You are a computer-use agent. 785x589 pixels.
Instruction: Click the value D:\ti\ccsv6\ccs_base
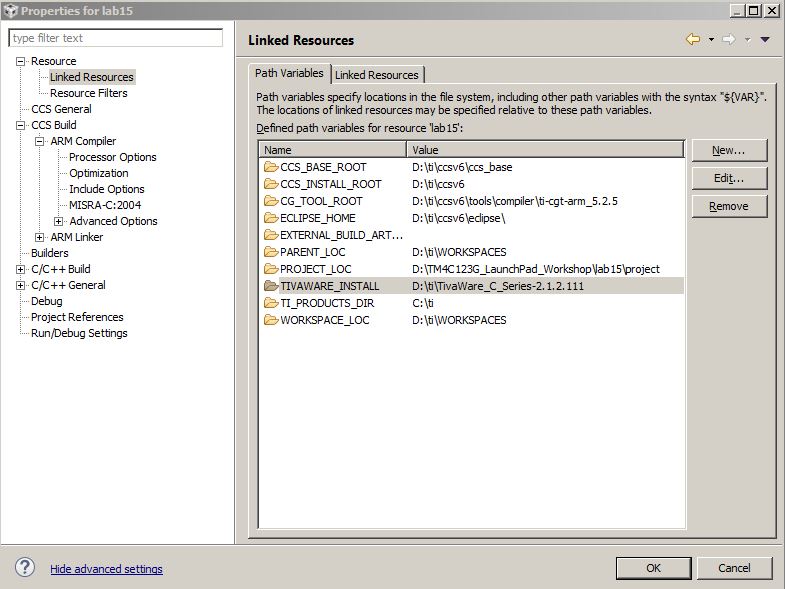(x=462, y=167)
